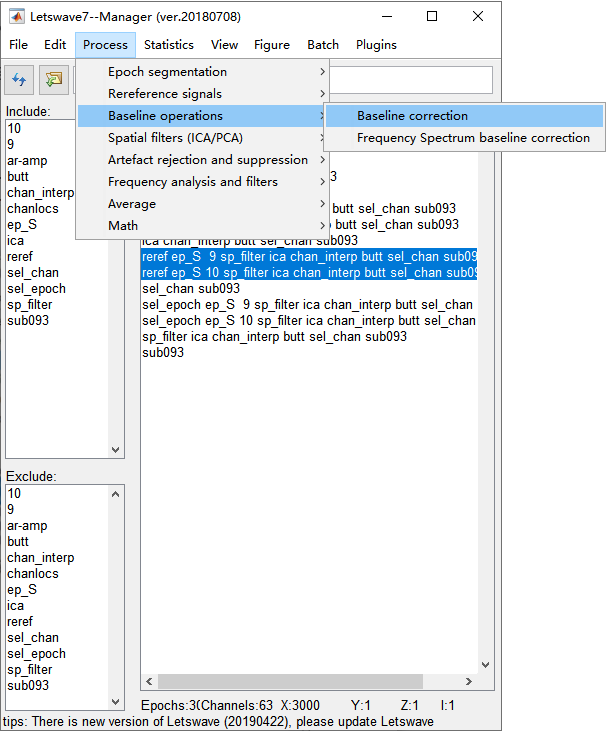Image resolution: width=614 pixels, height=731 pixels.
Task: Select 'chanlocs' in the Include list
Action: click(x=33, y=209)
